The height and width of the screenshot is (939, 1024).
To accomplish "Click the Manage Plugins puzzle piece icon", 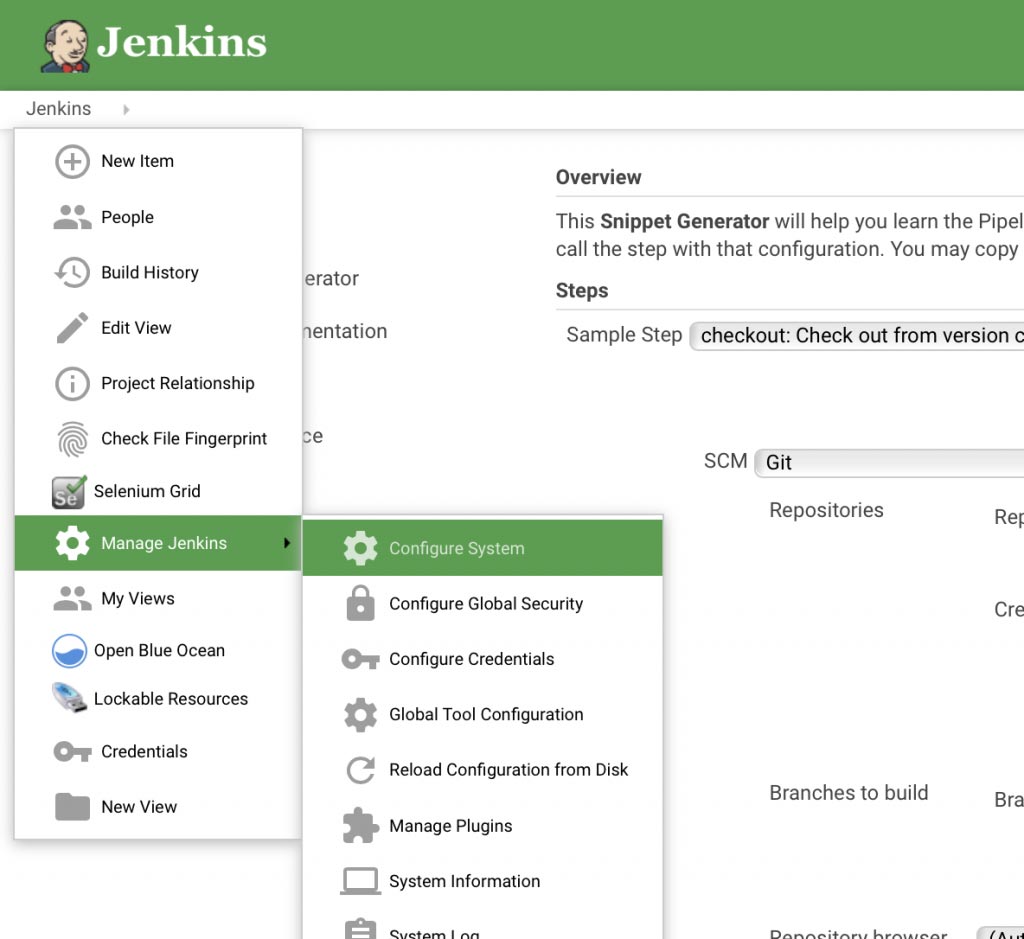I will tap(360, 825).
